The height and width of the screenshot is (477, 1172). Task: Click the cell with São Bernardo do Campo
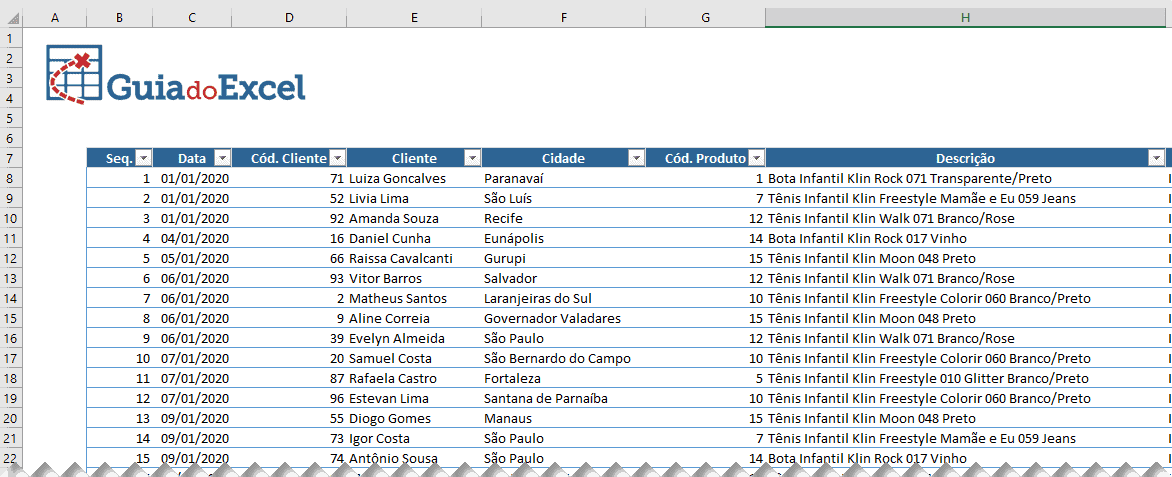(x=556, y=358)
